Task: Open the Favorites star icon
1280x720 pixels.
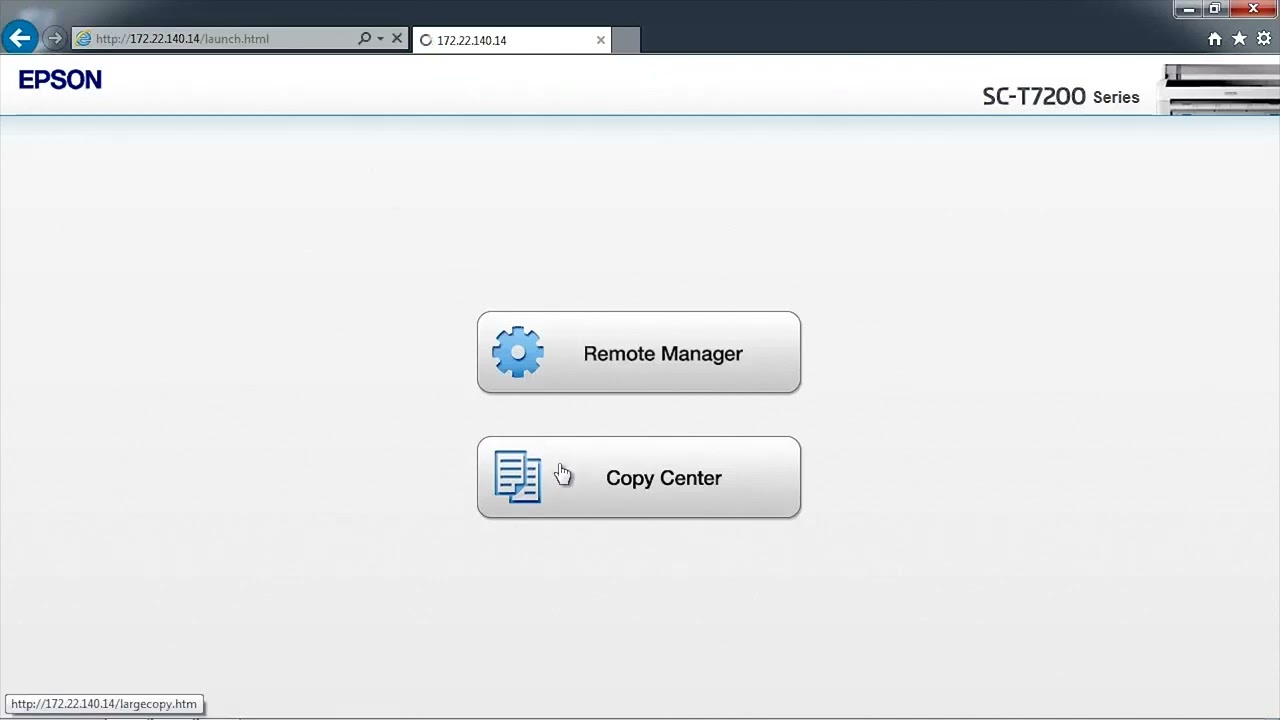Action: click(x=1239, y=39)
